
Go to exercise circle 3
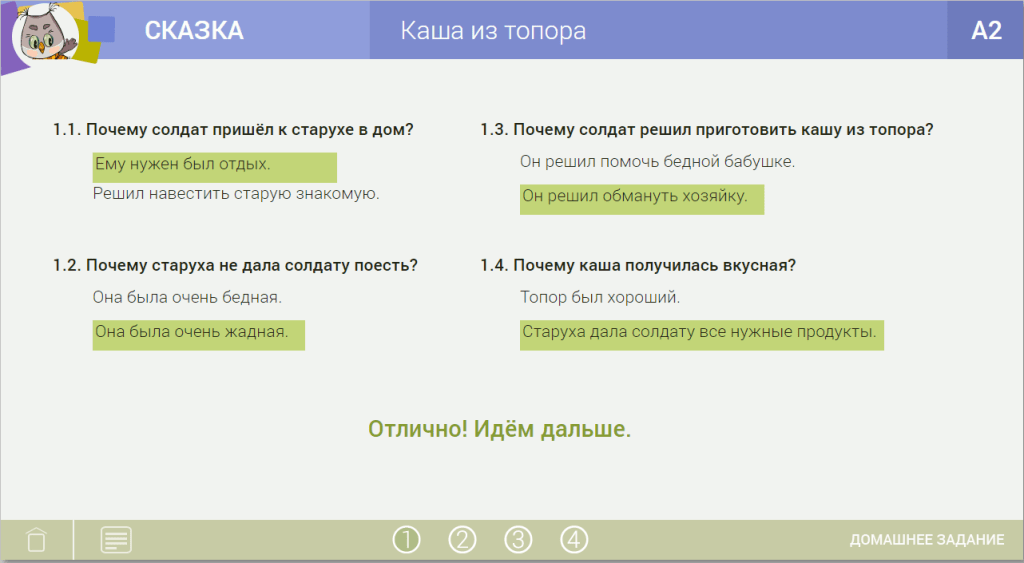pyautogui.click(x=517, y=540)
